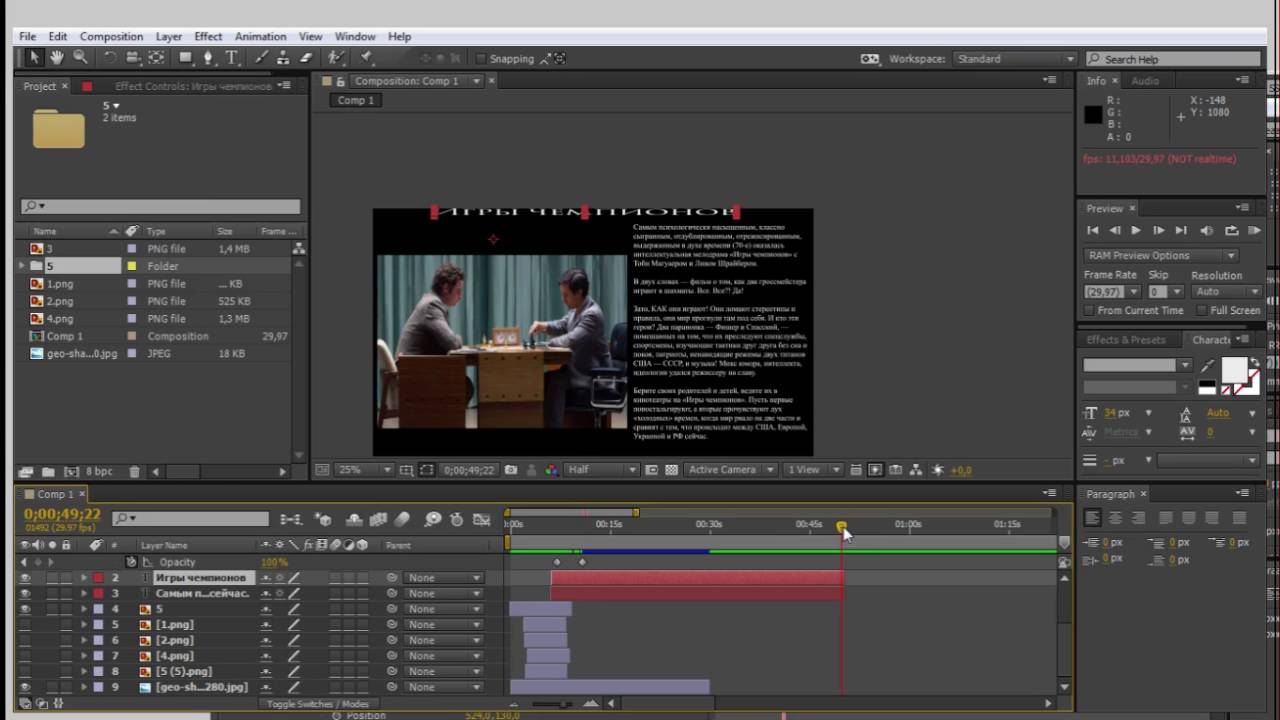The height and width of the screenshot is (720, 1280).
Task: Take a snapshot with the camera icon
Action: tap(511, 470)
